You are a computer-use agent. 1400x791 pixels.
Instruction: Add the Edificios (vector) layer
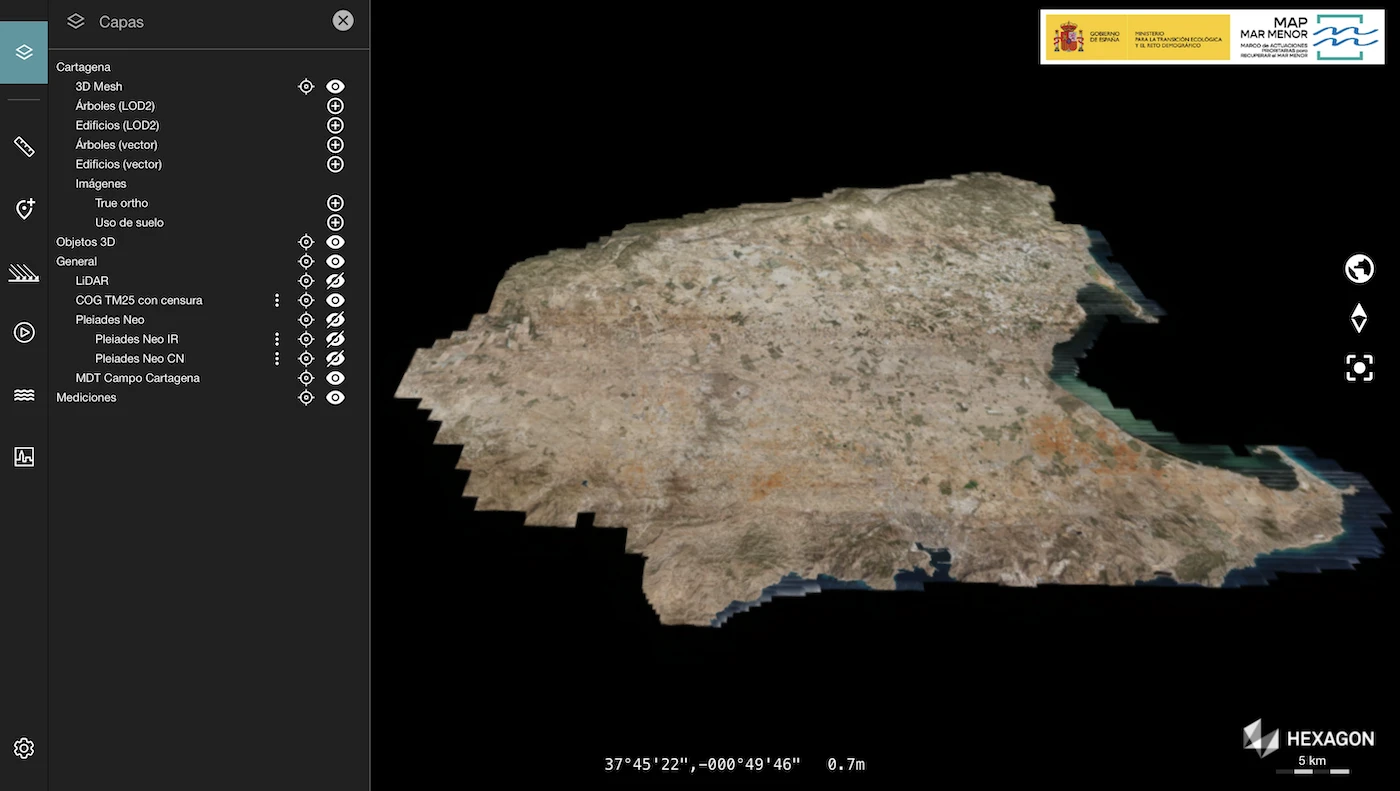click(x=335, y=164)
